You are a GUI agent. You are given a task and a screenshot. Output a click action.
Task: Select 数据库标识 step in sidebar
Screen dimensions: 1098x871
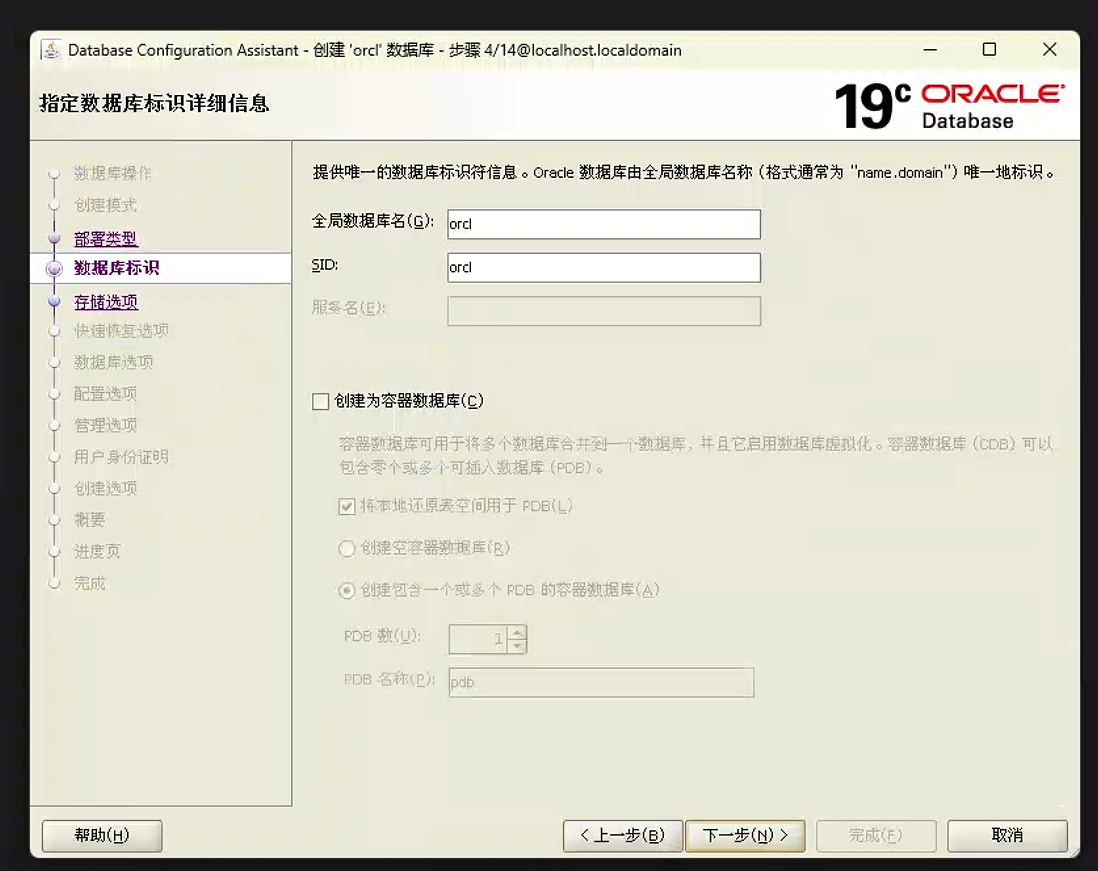[x=117, y=268]
